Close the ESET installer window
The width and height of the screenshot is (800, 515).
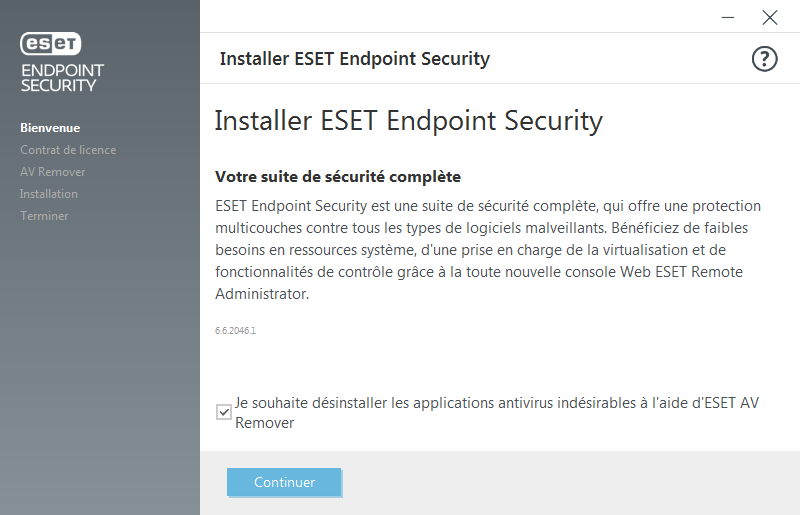pos(769,17)
